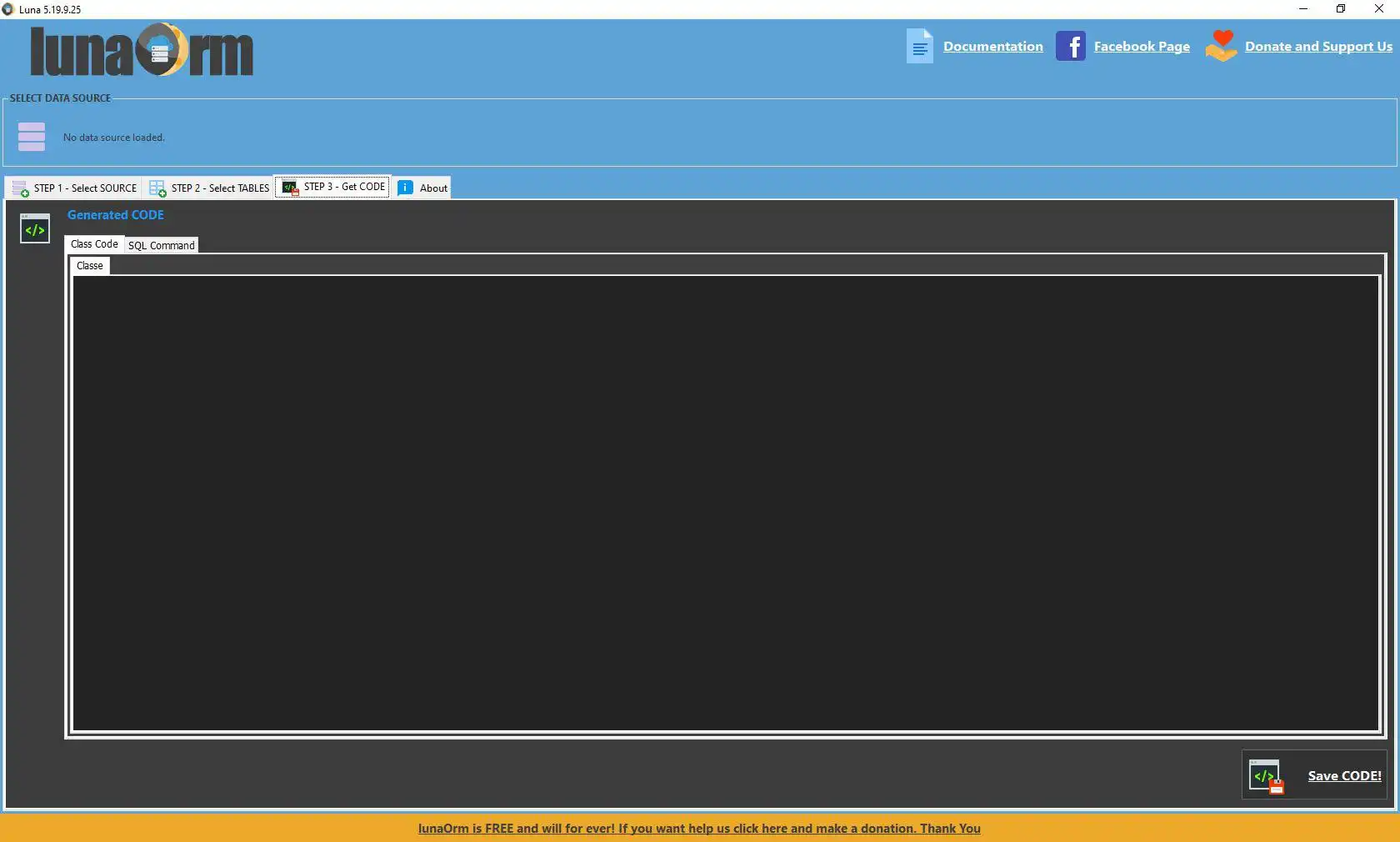Switch to STEP 1 - Select SOURCE tab
This screenshot has width=1400, height=842.
pyautogui.click(x=74, y=188)
